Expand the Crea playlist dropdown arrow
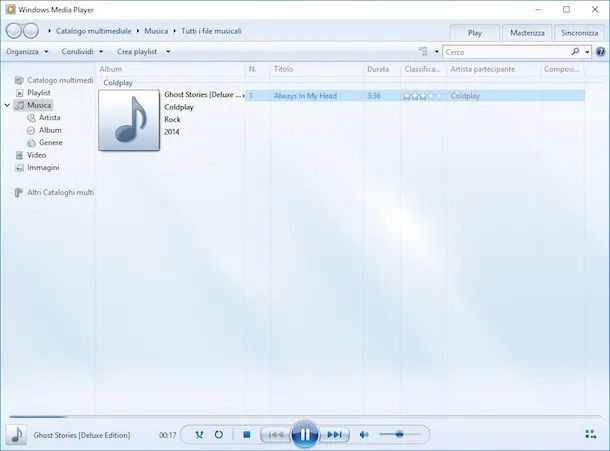 (168, 51)
